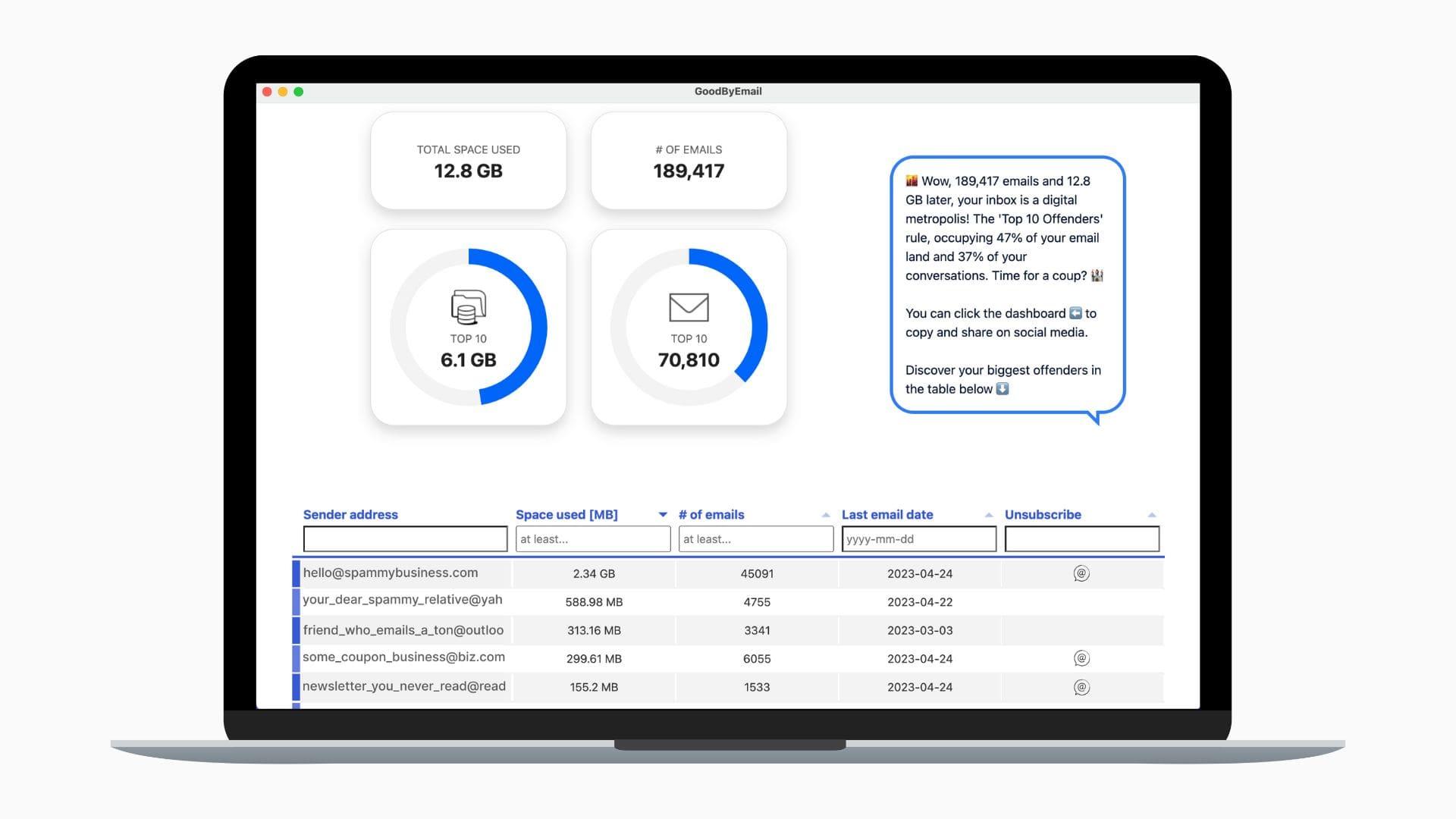1456x819 pixels.
Task: Click the yyyy-mm-dd date filter field
Action: 918,538
